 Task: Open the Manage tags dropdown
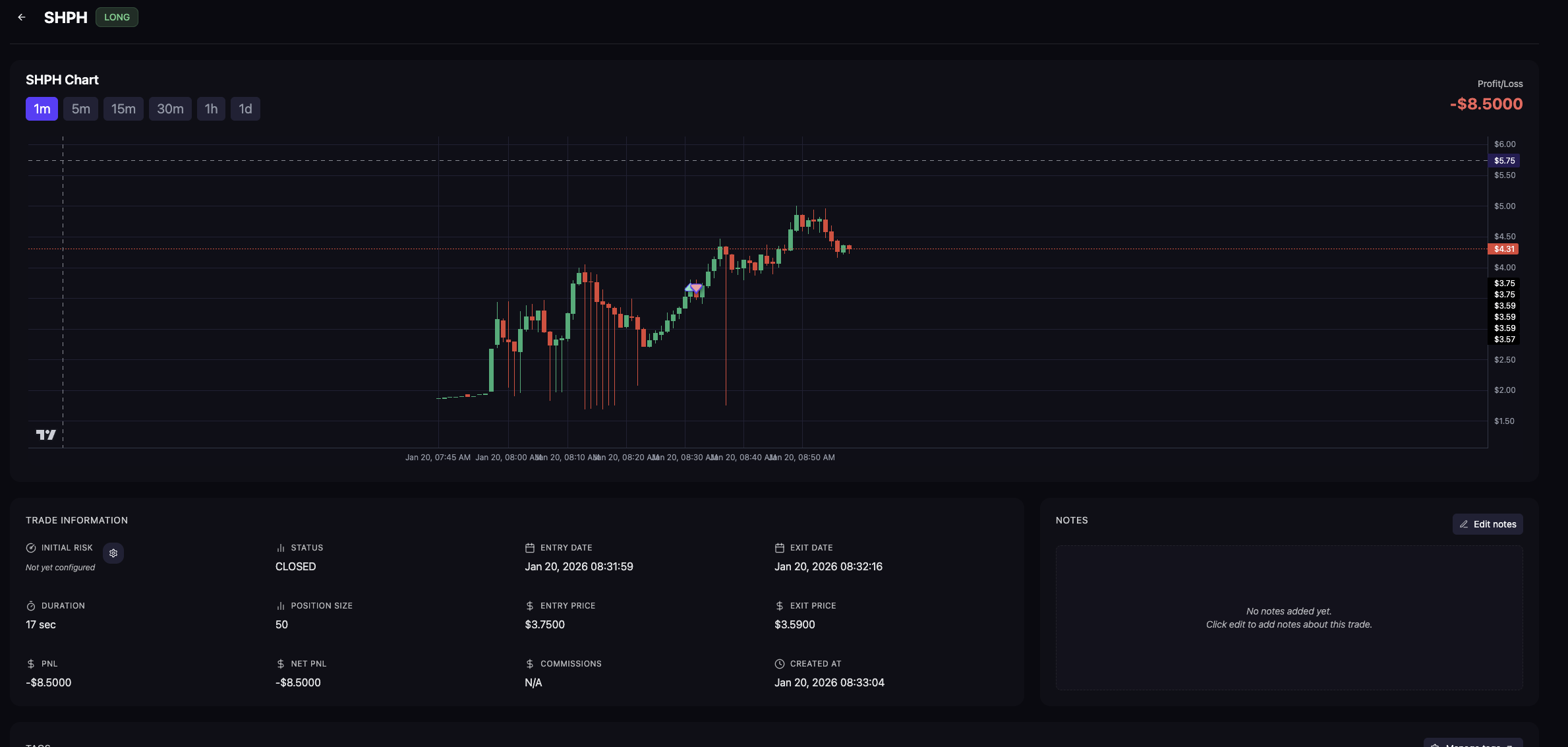(x=1472, y=744)
